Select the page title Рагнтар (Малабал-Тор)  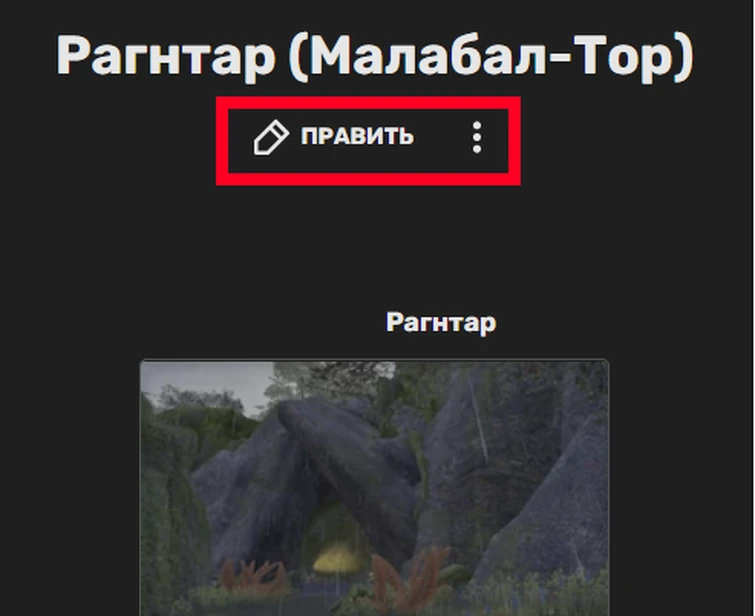(x=375, y=56)
